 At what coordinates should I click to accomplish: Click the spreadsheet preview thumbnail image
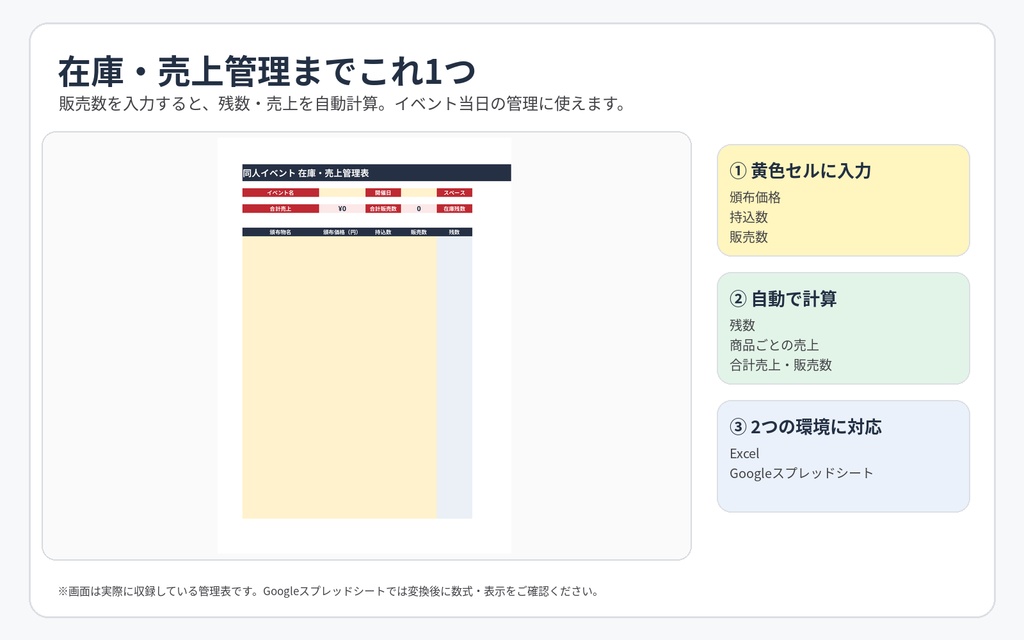pos(364,345)
